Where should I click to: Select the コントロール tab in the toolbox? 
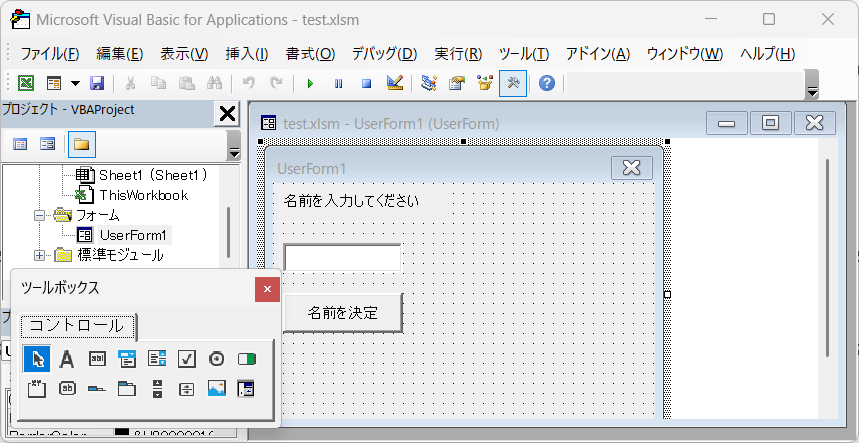77,326
